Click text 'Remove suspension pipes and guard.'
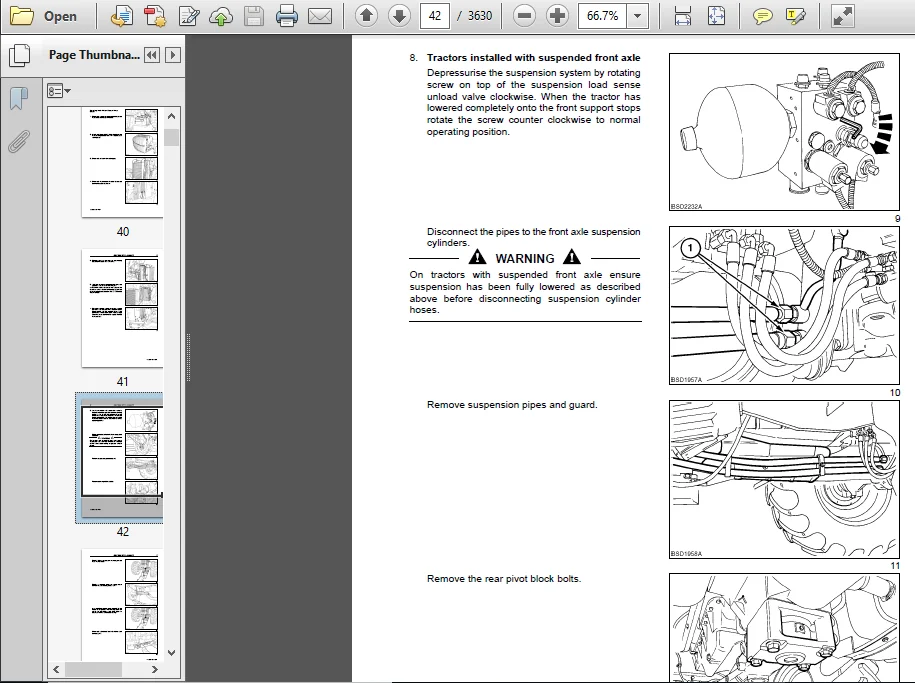This screenshot has width=915, height=683. (x=512, y=405)
